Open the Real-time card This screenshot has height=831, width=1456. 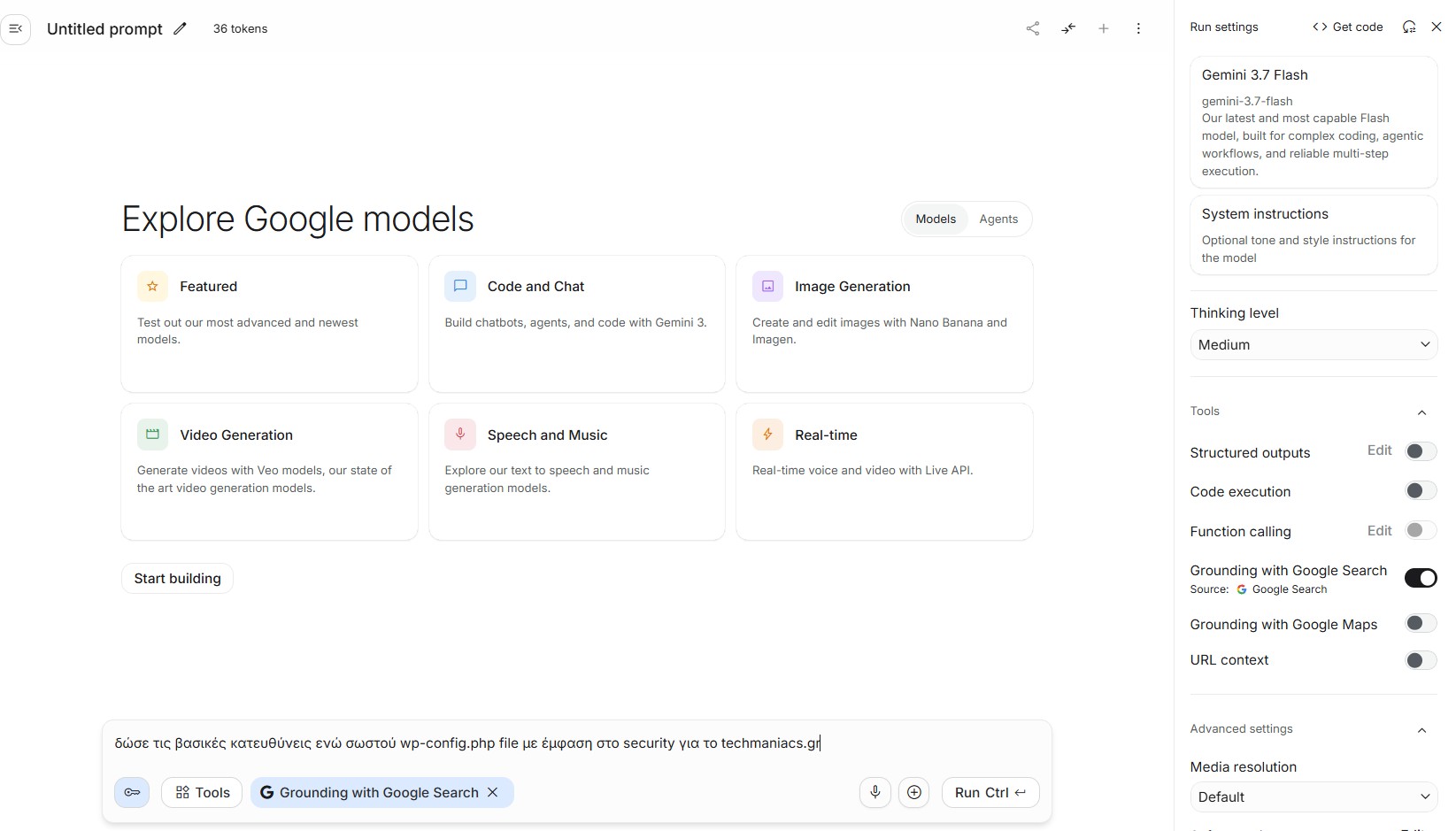(884, 472)
